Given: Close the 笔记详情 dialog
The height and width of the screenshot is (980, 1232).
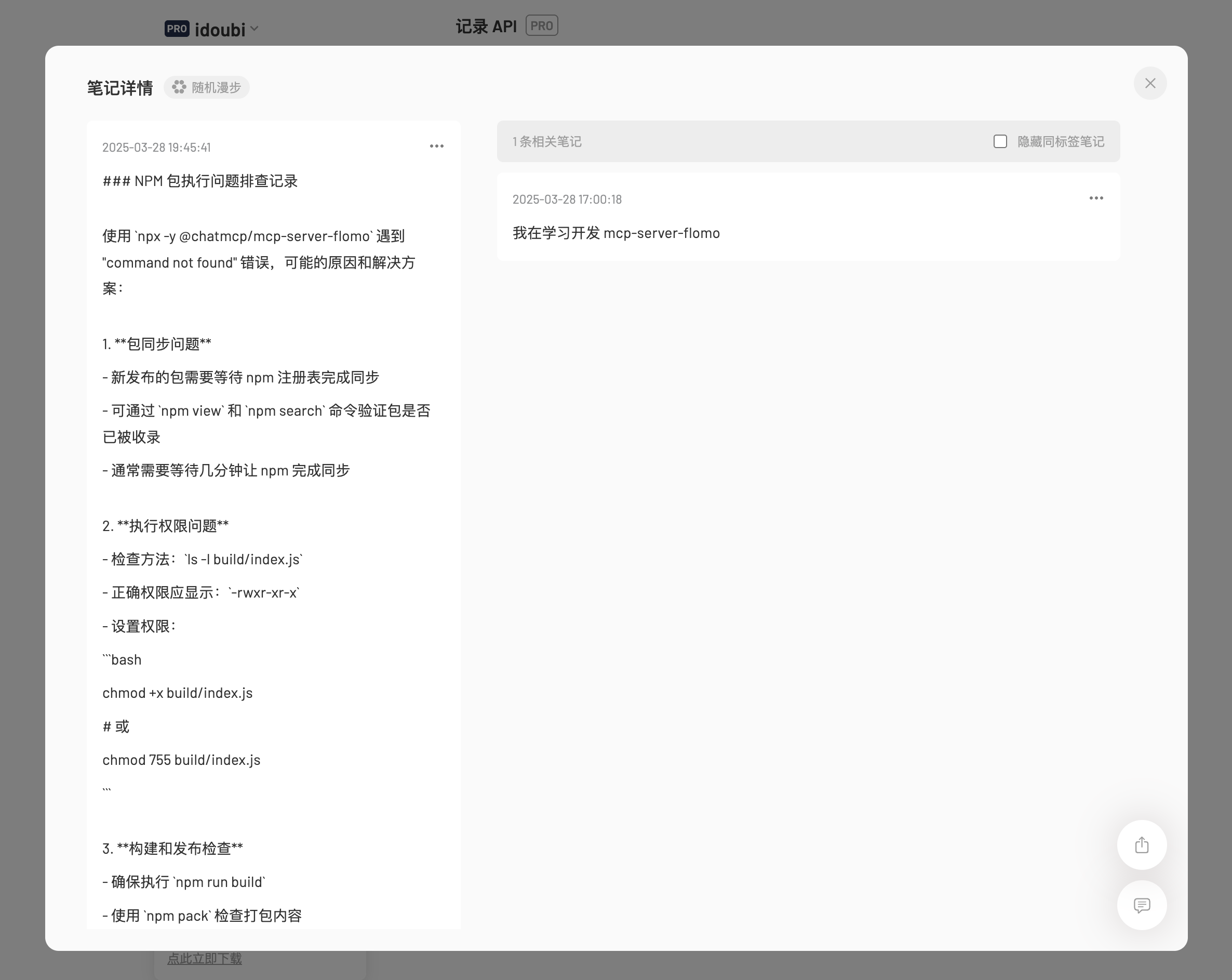Looking at the screenshot, I should coord(1150,84).
